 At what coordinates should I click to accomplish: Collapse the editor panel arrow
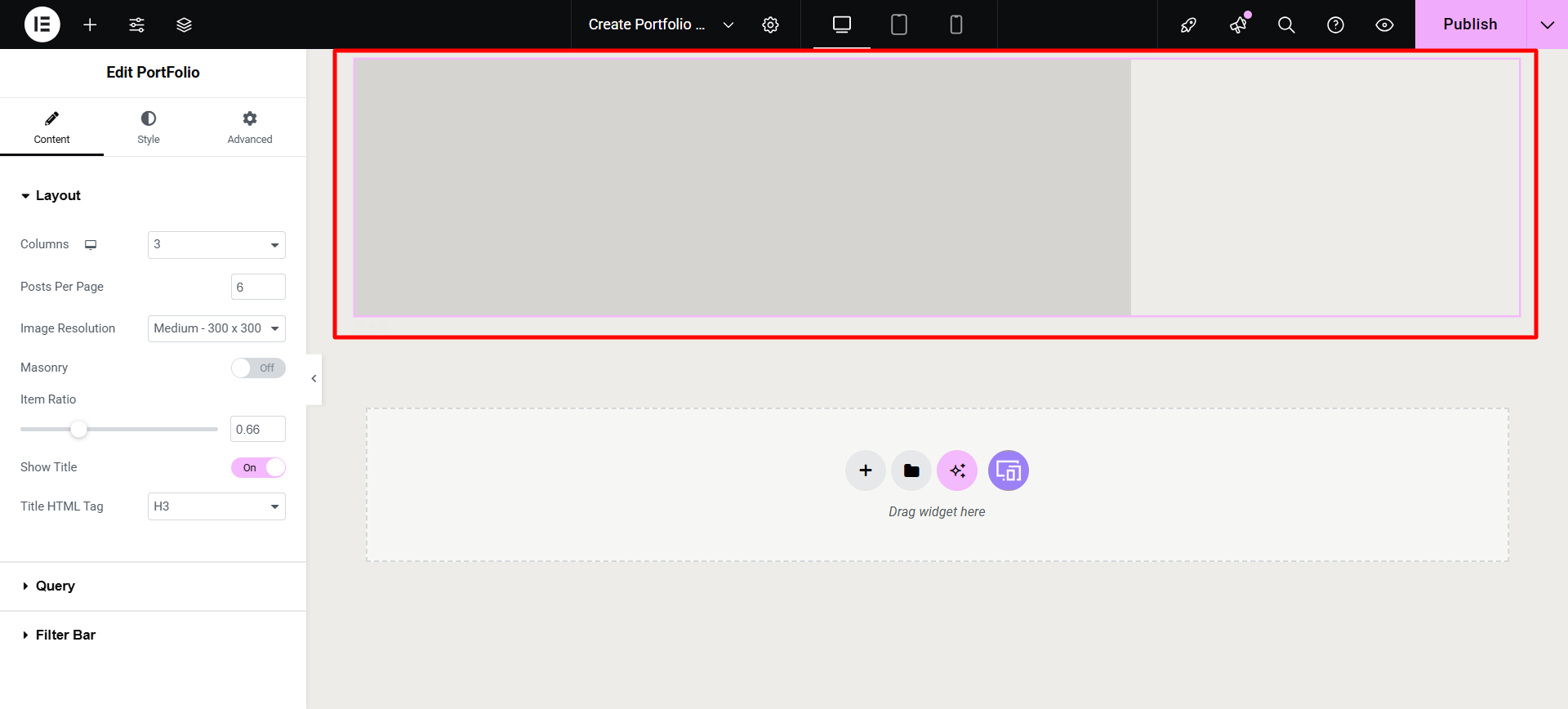314,379
